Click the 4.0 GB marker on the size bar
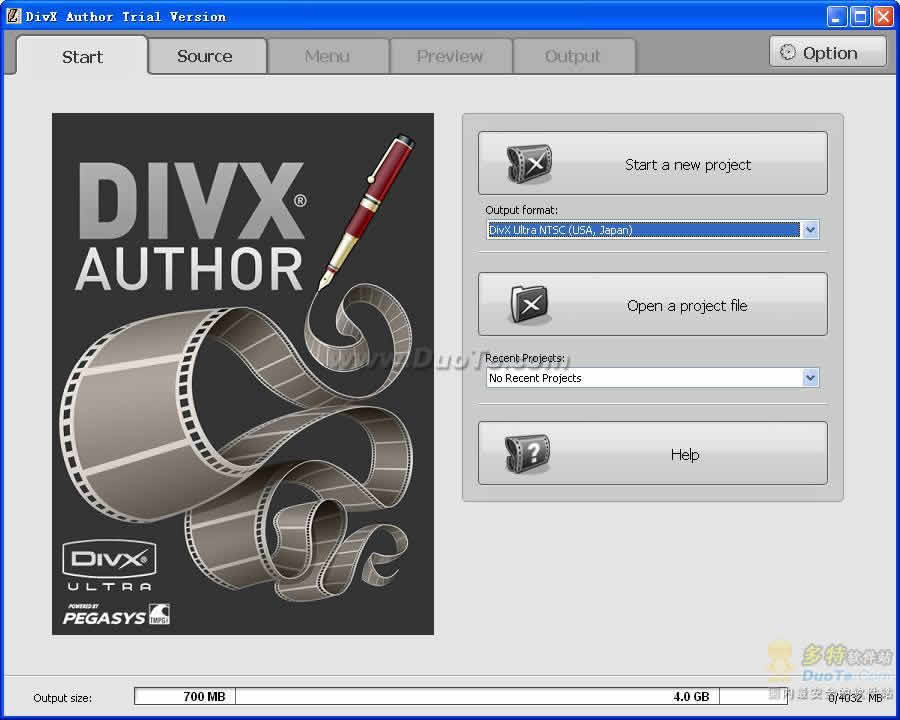The height and width of the screenshot is (720, 900). point(691,696)
